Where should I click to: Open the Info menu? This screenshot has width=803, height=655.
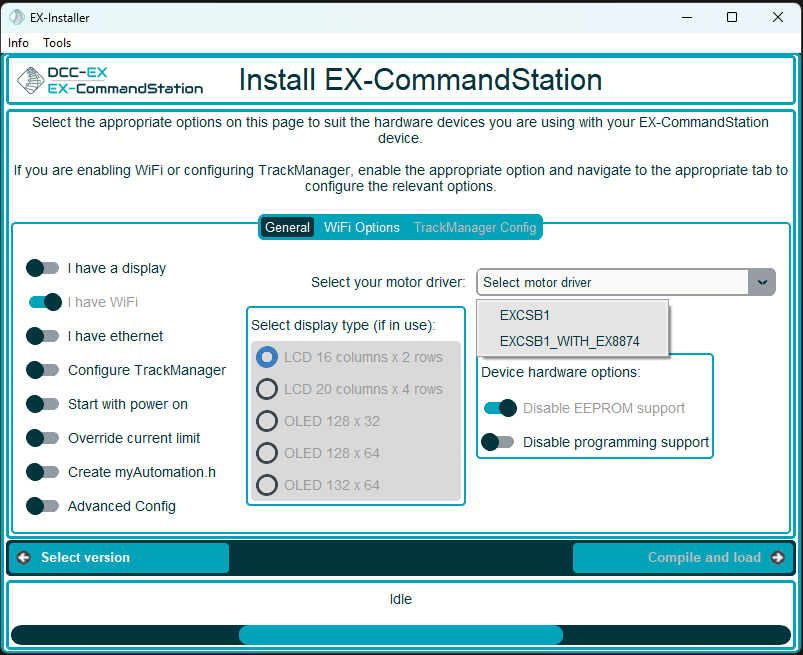point(18,43)
